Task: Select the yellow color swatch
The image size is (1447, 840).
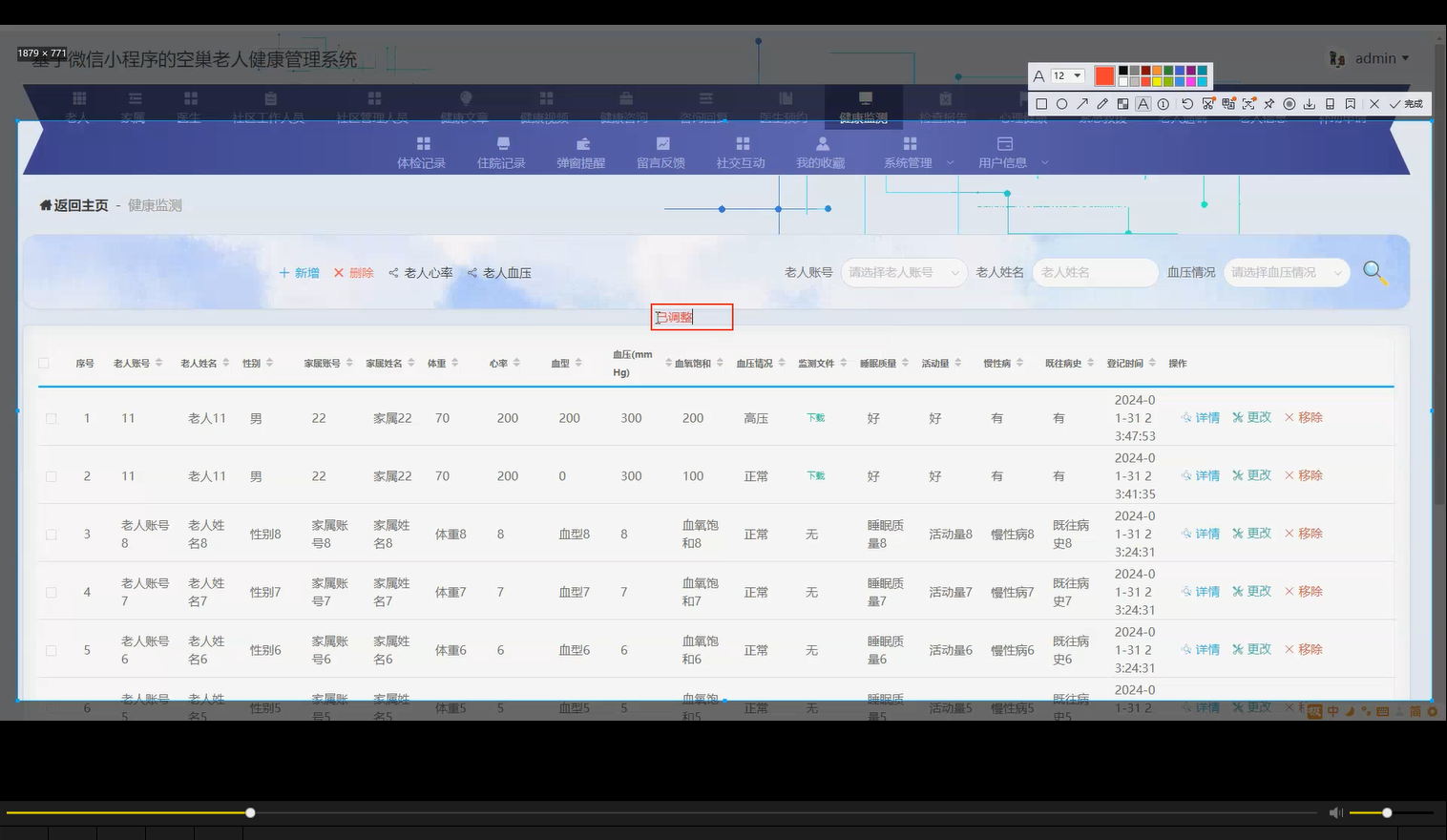Action: [1157, 81]
